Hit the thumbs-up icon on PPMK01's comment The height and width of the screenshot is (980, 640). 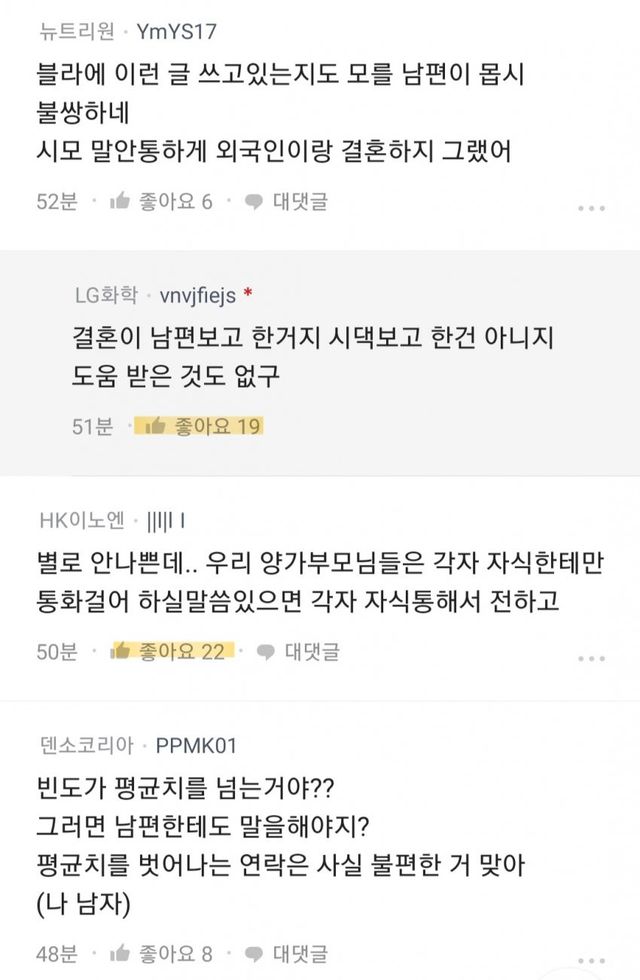point(121,953)
